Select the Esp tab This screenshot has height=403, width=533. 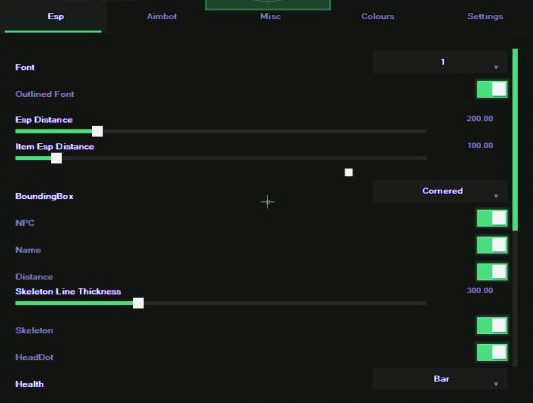tap(55, 16)
